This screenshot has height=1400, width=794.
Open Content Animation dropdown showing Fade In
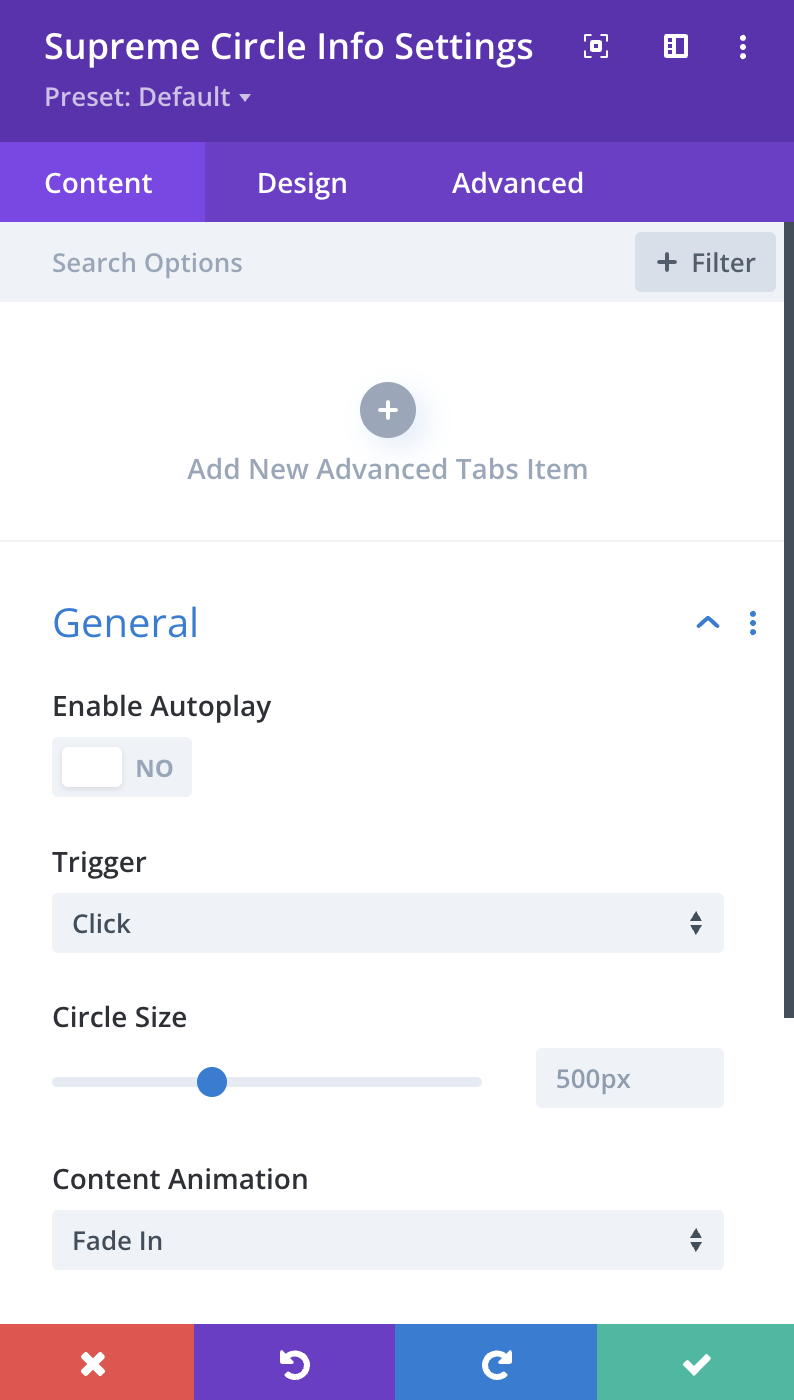388,1240
